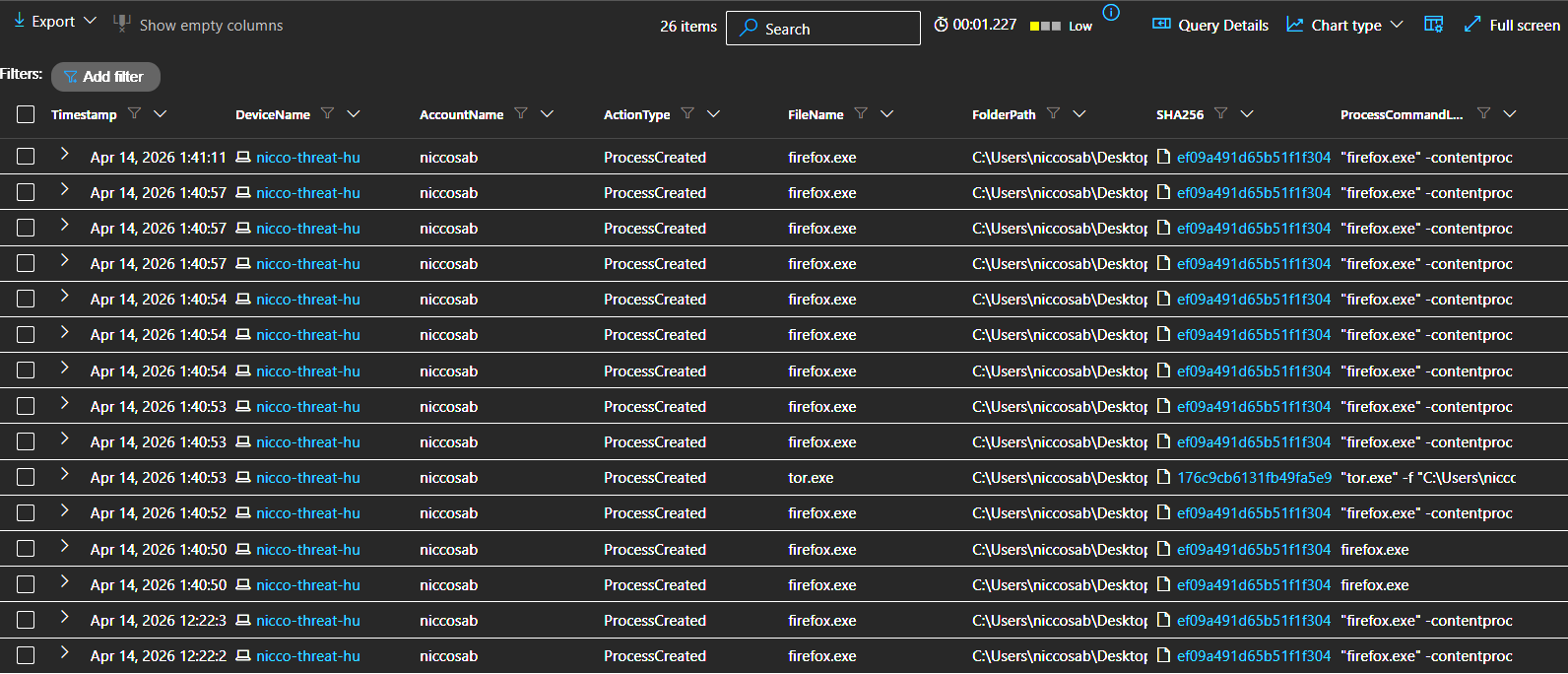This screenshot has height=674, width=1568.
Task: Switch to Full screen view
Action: [x=1512, y=25]
